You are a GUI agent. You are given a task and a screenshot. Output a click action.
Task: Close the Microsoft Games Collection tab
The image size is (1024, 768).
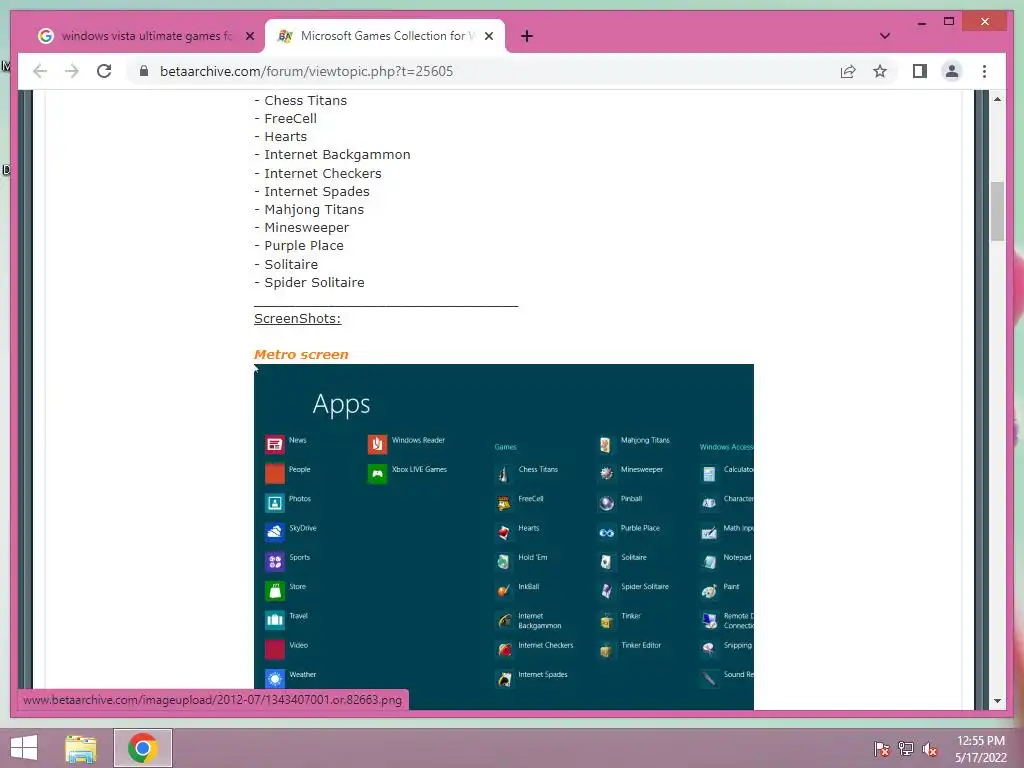[x=488, y=36]
